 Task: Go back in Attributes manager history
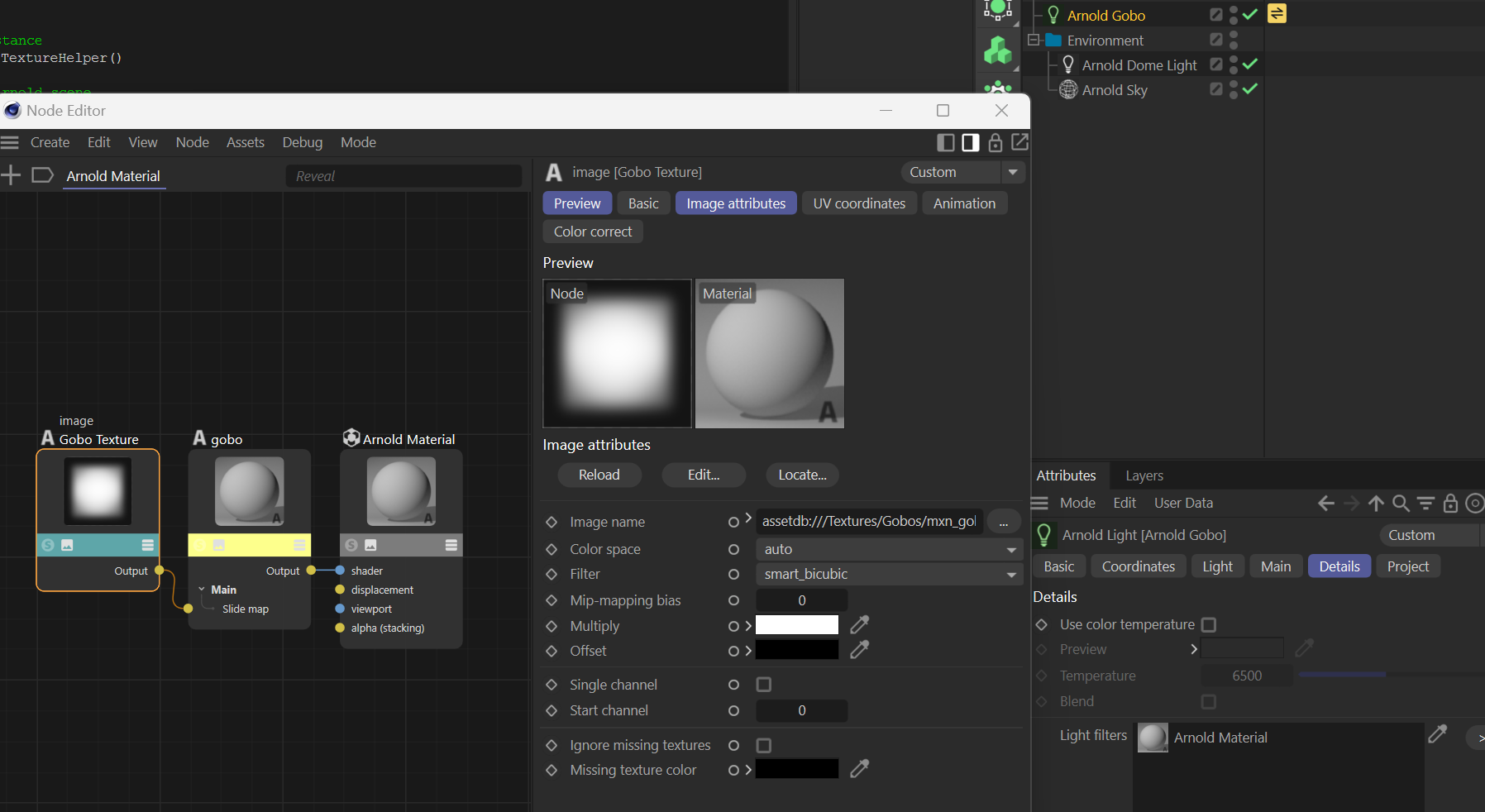(x=1326, y=503)
